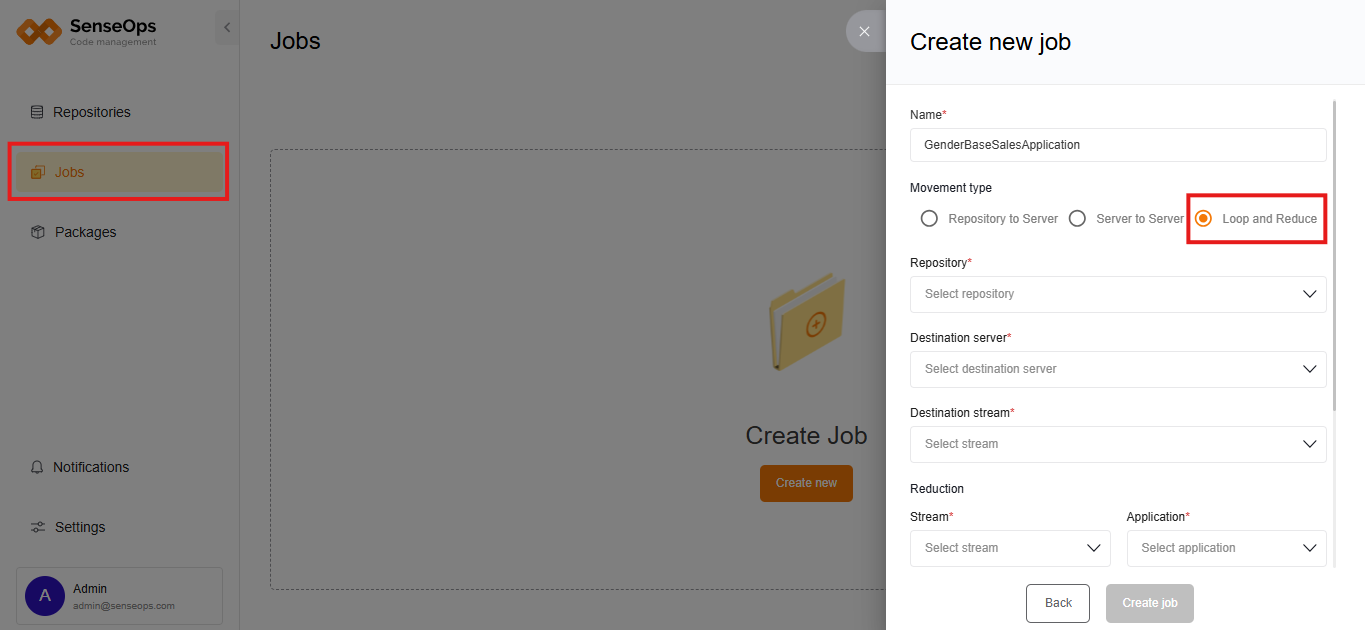Expand the Destination server dropdown
The image size is (1365, 630).
pyautogui.click(x=1117, y=369)
